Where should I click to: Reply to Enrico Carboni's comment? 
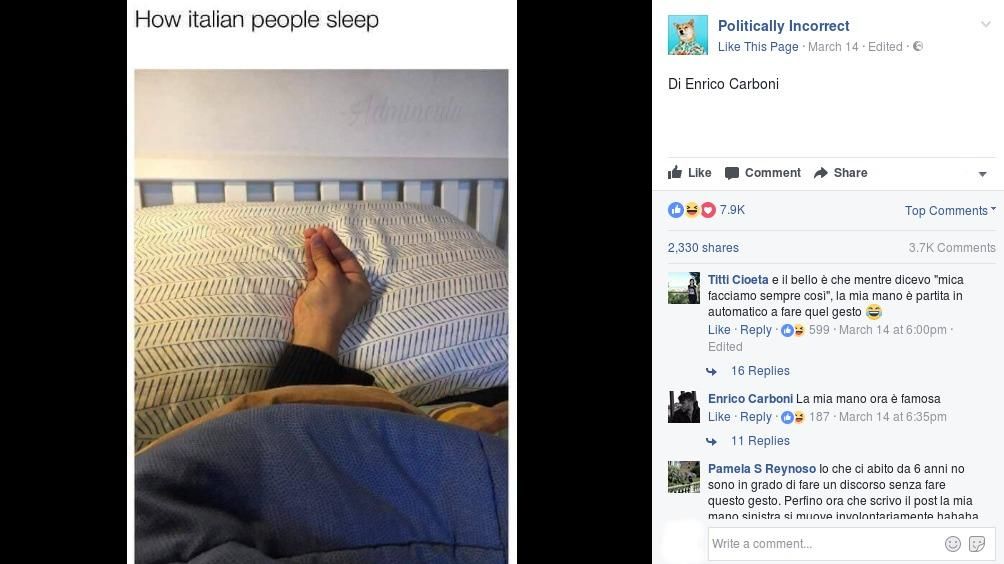(756, 417)
